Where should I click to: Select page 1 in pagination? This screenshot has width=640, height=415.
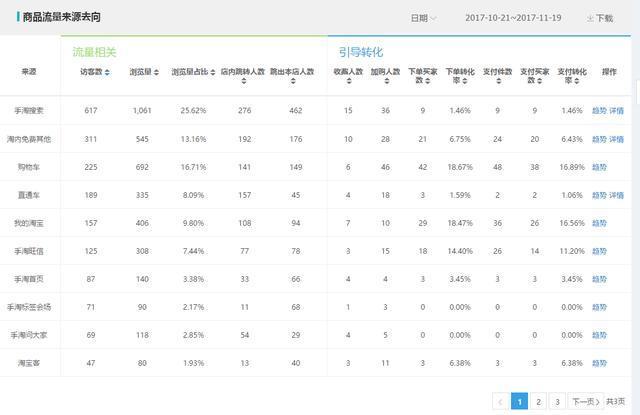pyautogui.click(x=519, y=402)
